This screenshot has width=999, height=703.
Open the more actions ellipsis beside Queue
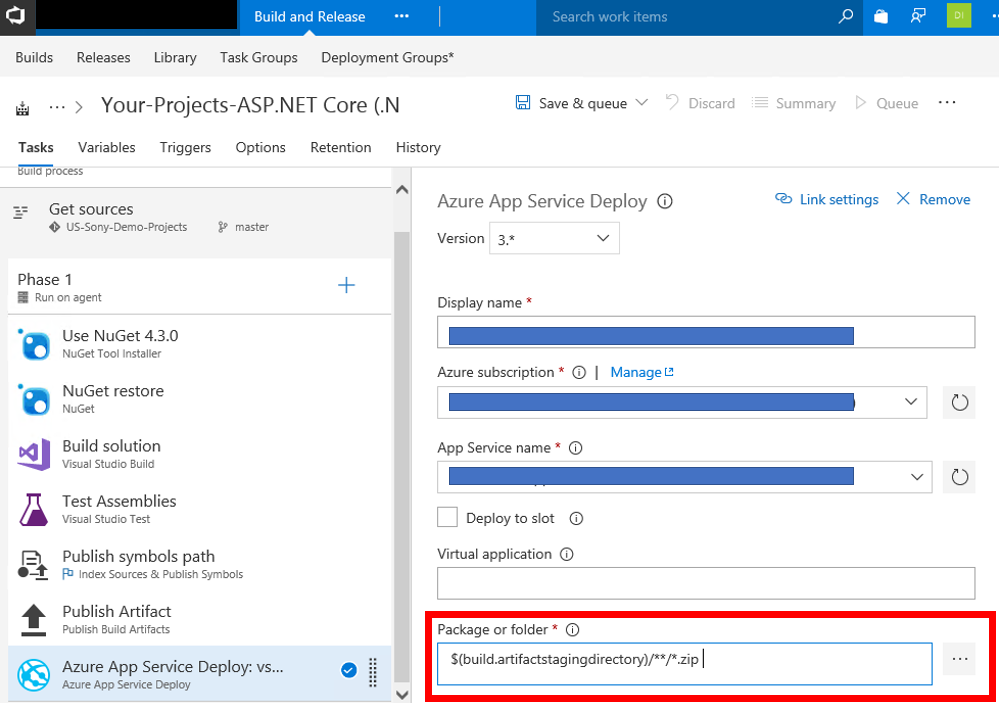(947, 103)
